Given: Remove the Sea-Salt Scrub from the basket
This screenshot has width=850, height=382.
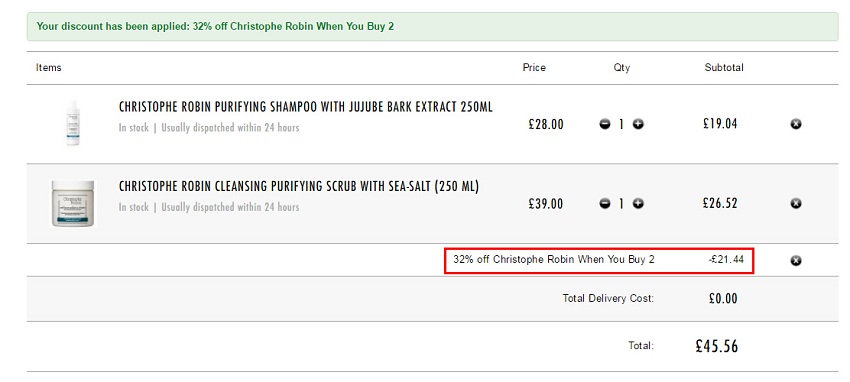Looking at the screenshot, I should pos(795,204).
